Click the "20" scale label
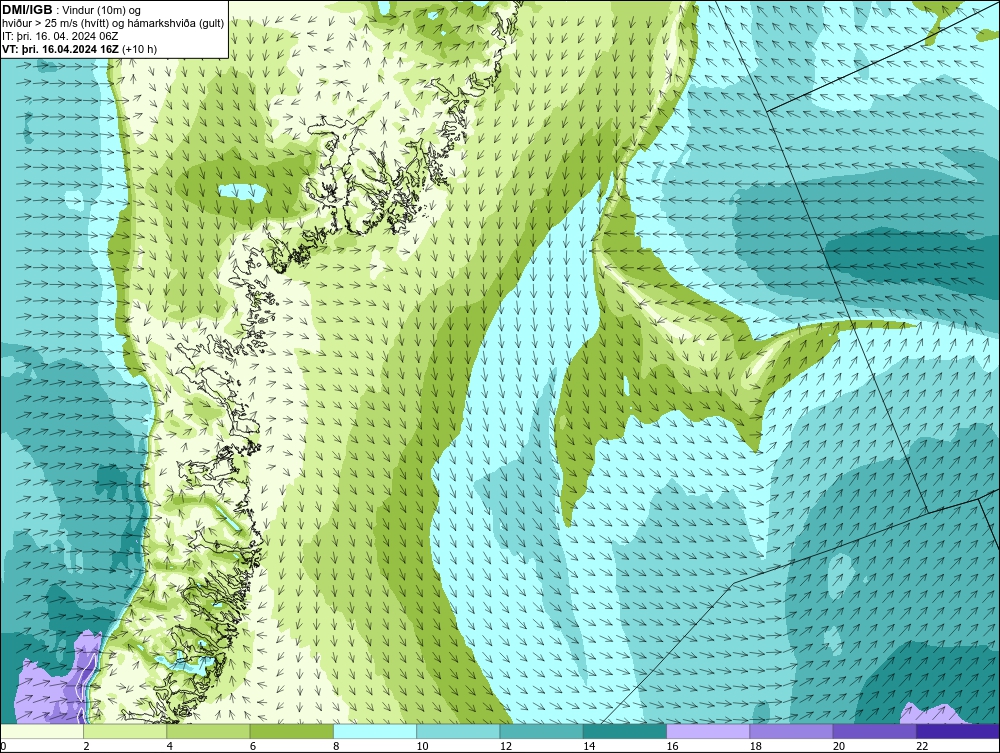Viewport: 1000px width, 753px height. 839,747
